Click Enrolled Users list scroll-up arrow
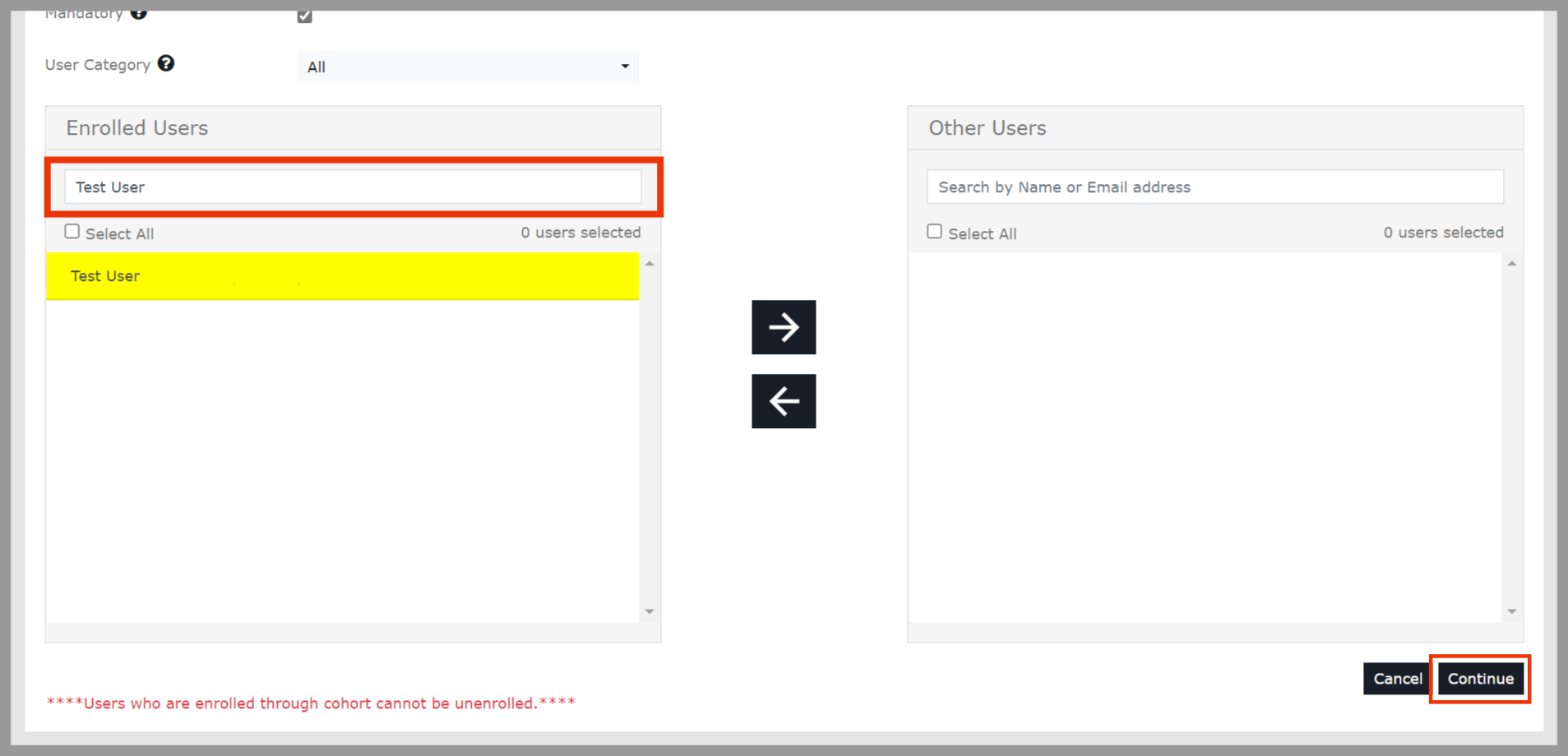 click(x=650, y=264)
